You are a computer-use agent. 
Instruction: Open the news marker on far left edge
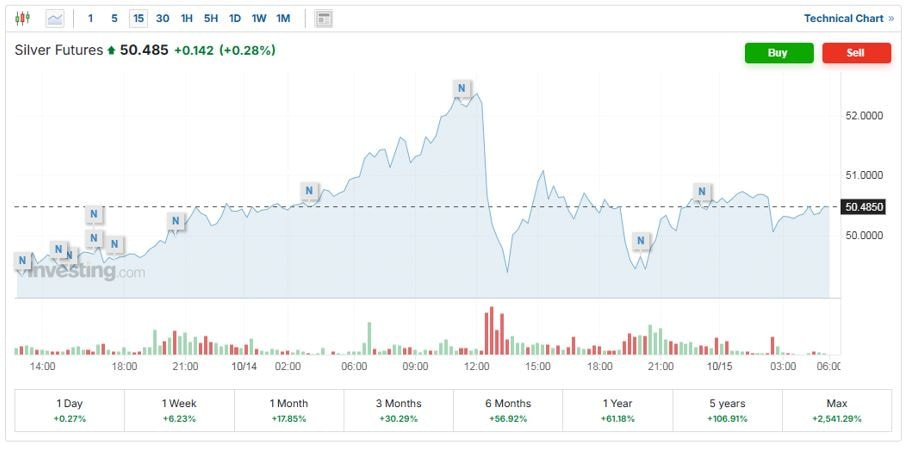(x=22, y=261)
